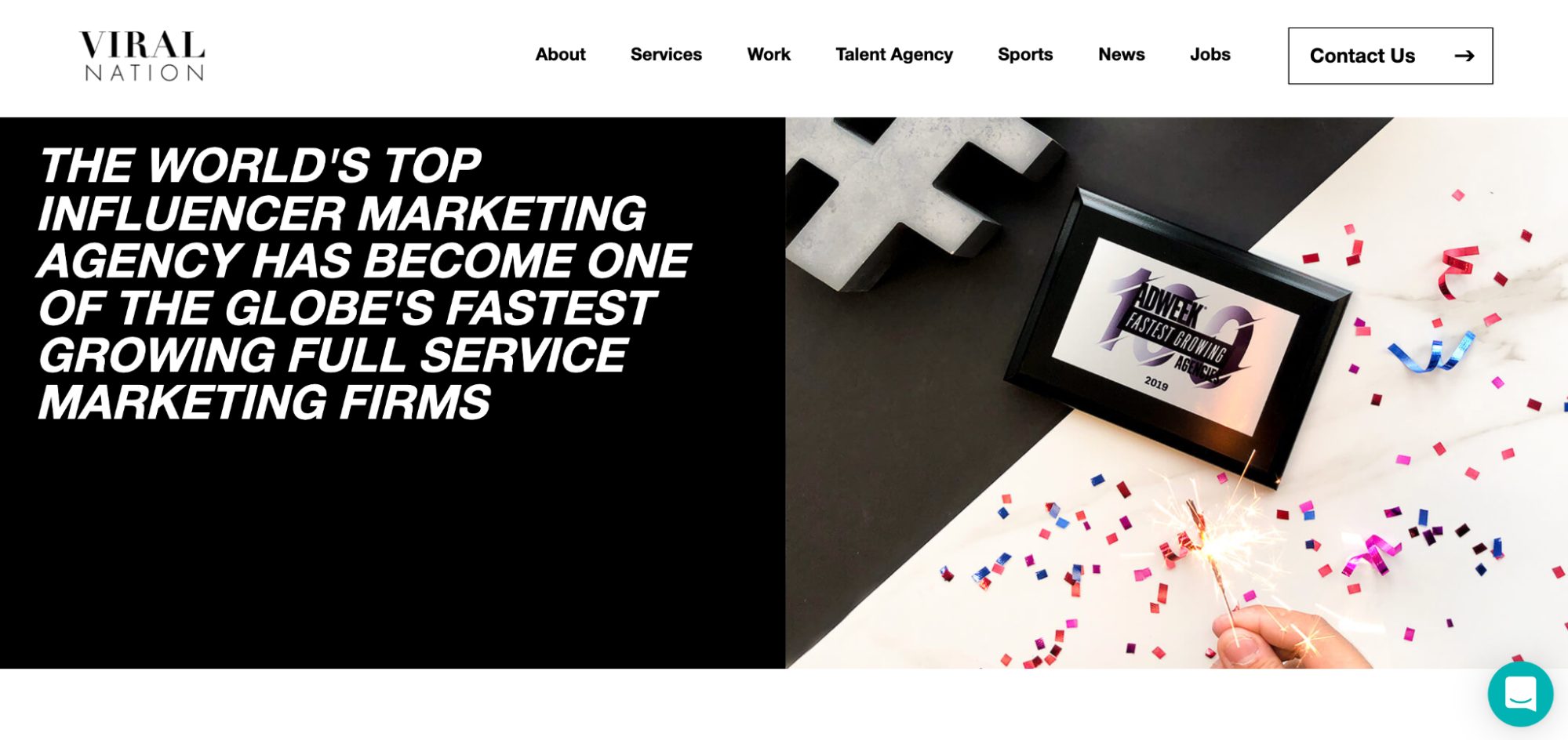The image size is (1568, 740).
Task: Click the arrow in Contact Us button
Action: pyautogui.click(x=1464, y=56)
